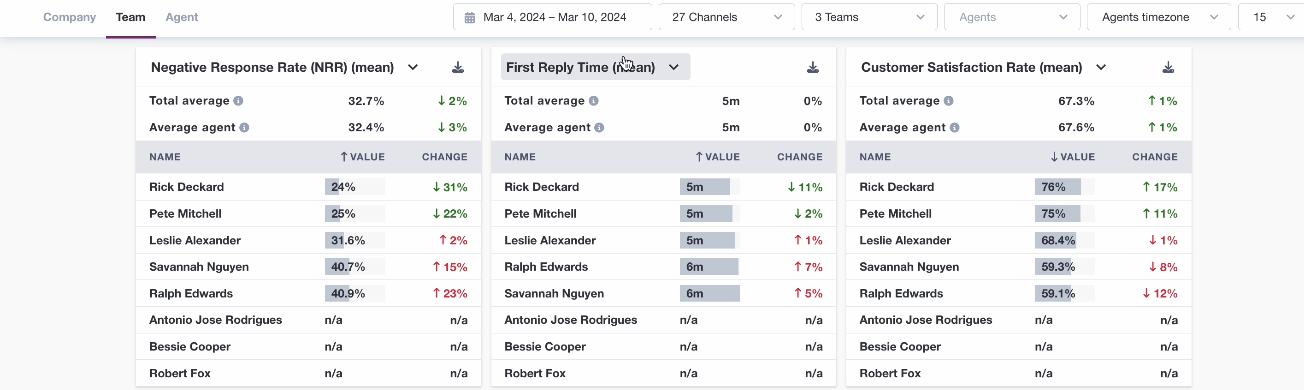Expand the Negative Response Rate metric dropdown
Viewport: 1304px width, 390px height.
[x=413, y=67]
